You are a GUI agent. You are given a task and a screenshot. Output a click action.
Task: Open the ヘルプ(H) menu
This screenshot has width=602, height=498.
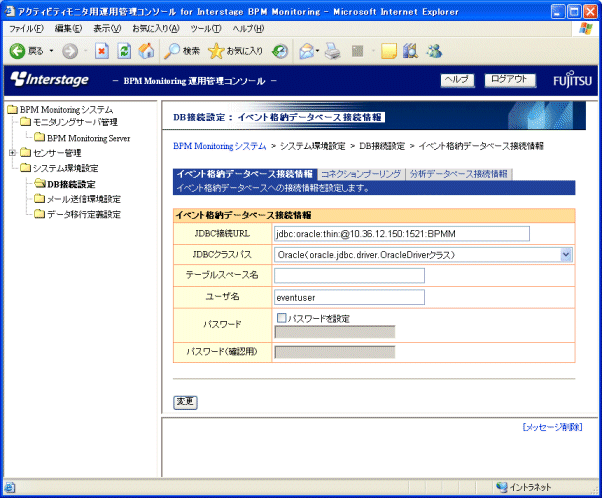point(248,29)
